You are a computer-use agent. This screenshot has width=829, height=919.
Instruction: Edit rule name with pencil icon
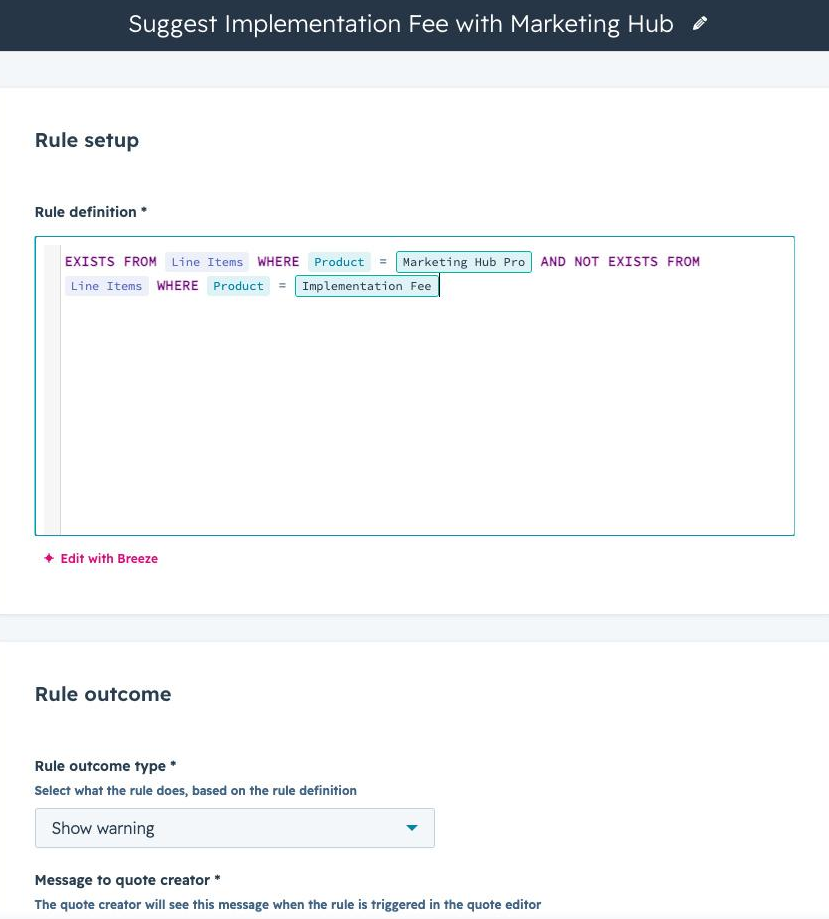(x=699, y=24)
